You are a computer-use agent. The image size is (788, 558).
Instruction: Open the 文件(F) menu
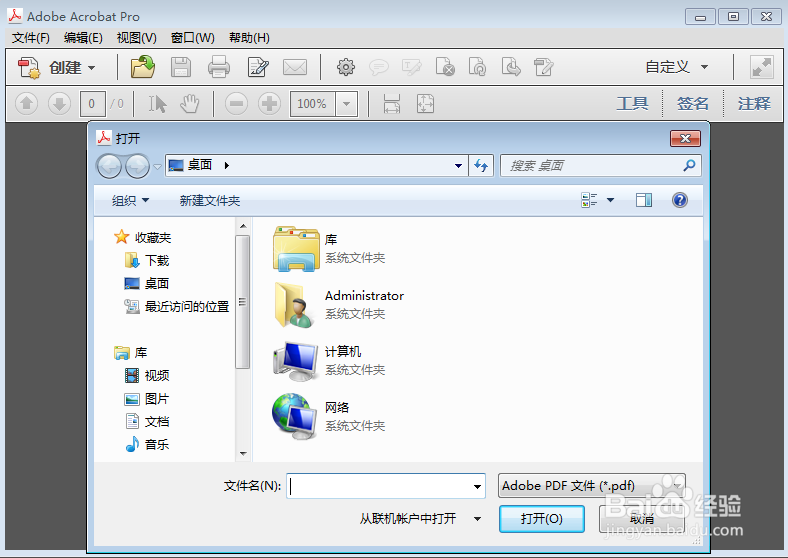[31, 38]
